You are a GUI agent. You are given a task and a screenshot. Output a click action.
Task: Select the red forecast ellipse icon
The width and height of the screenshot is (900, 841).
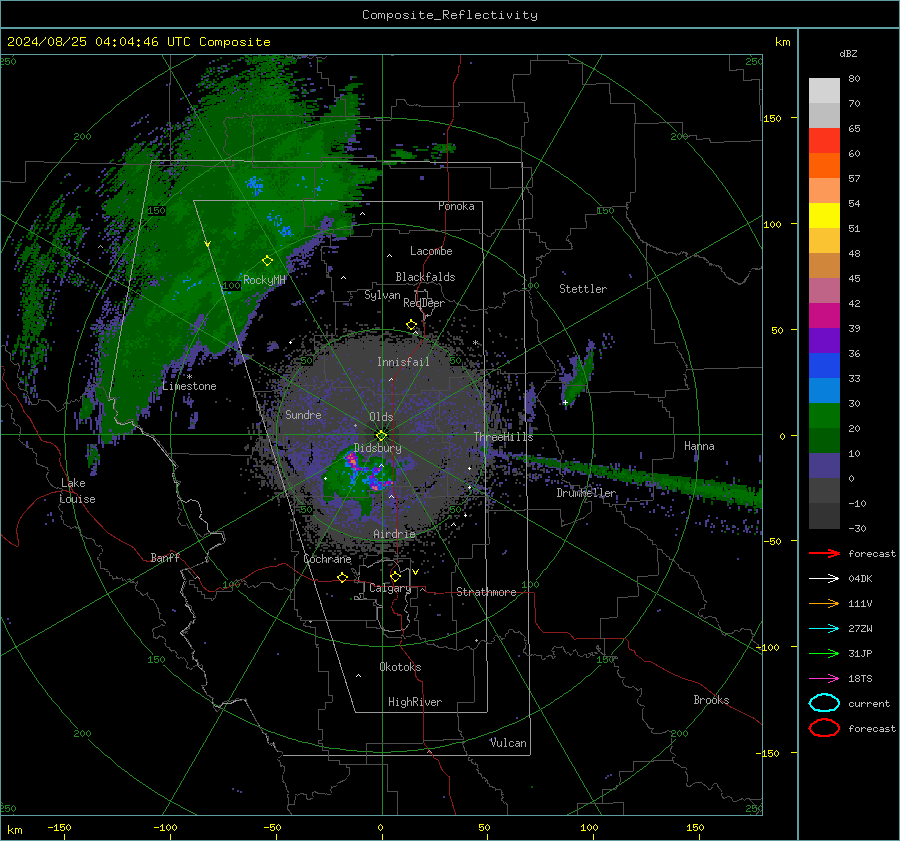pyautogui.click(x=824, y=728)
